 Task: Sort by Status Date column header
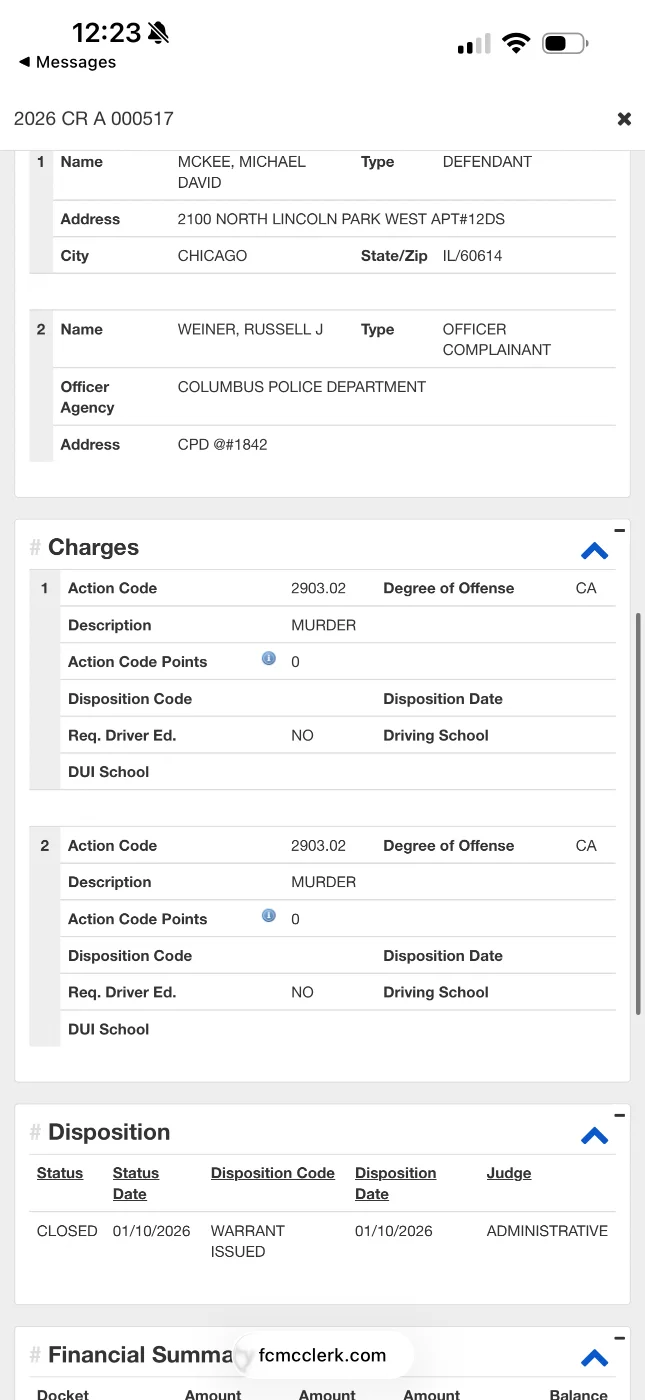coord(136,1183)
